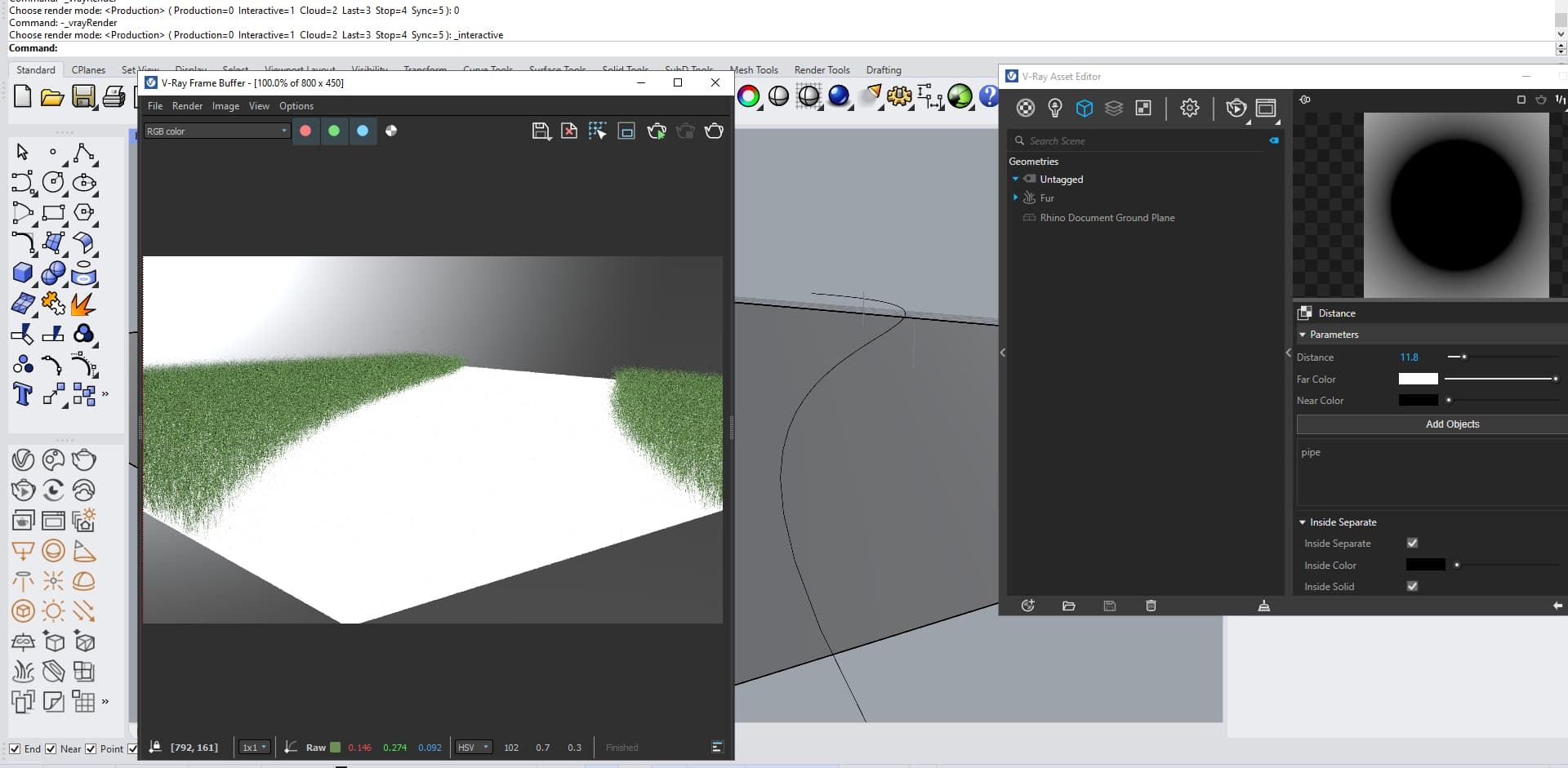Viewport: 1568px width, 768px height.
Task: Toggle the Inside Solid checkbox
Action: 1412,586
